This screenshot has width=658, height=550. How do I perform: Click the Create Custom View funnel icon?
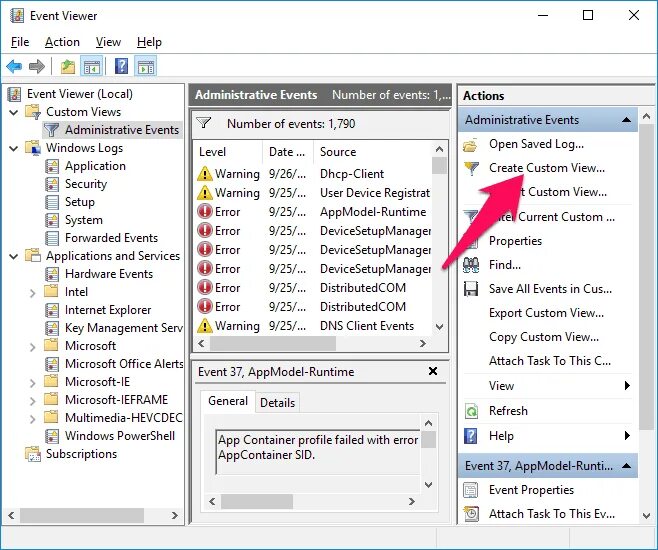[x=471, y=169]
